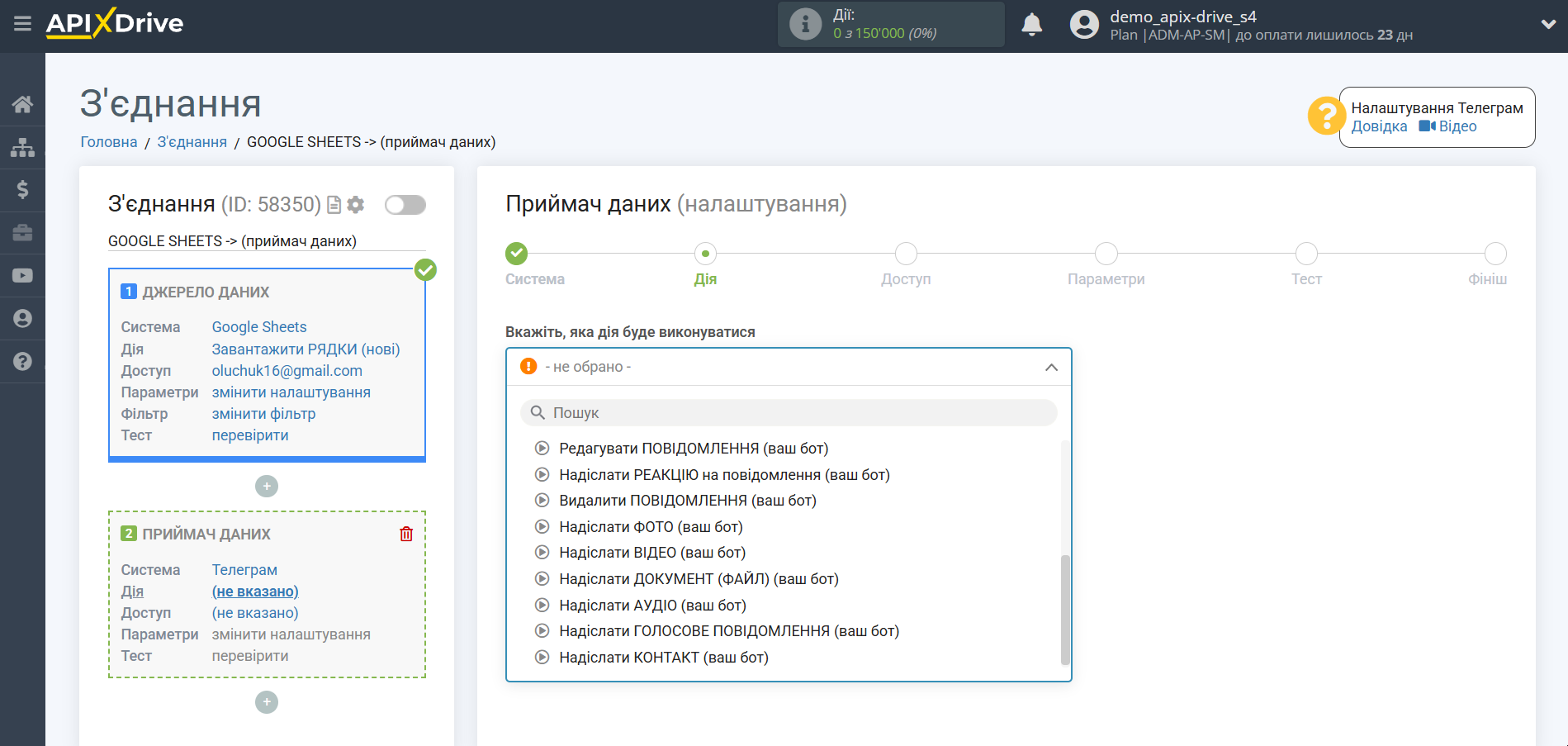Add a step with the plus button below the source block
The height and width of the screenshot is (746, 1568).
coord(267,487)
